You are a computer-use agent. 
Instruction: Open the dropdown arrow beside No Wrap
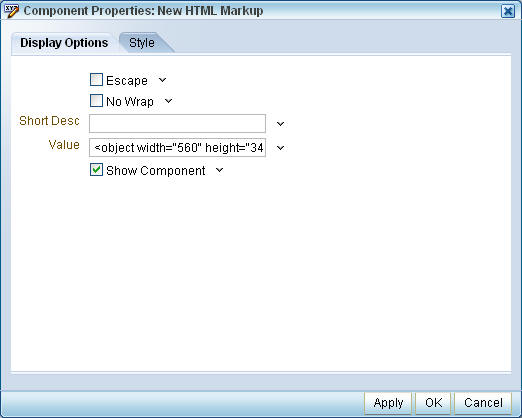(x=169, y=101)
